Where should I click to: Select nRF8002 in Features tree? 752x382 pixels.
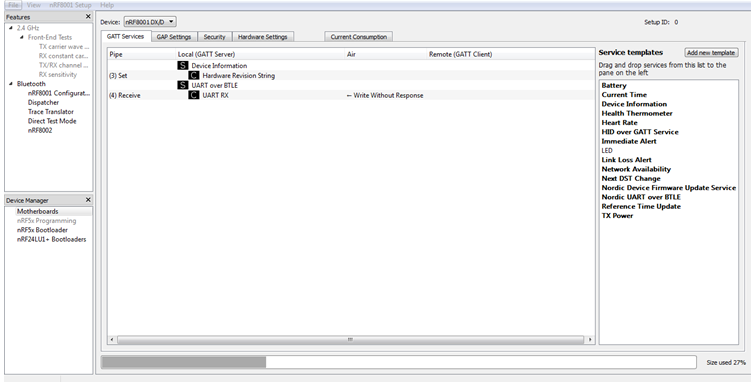pos(40,130)
